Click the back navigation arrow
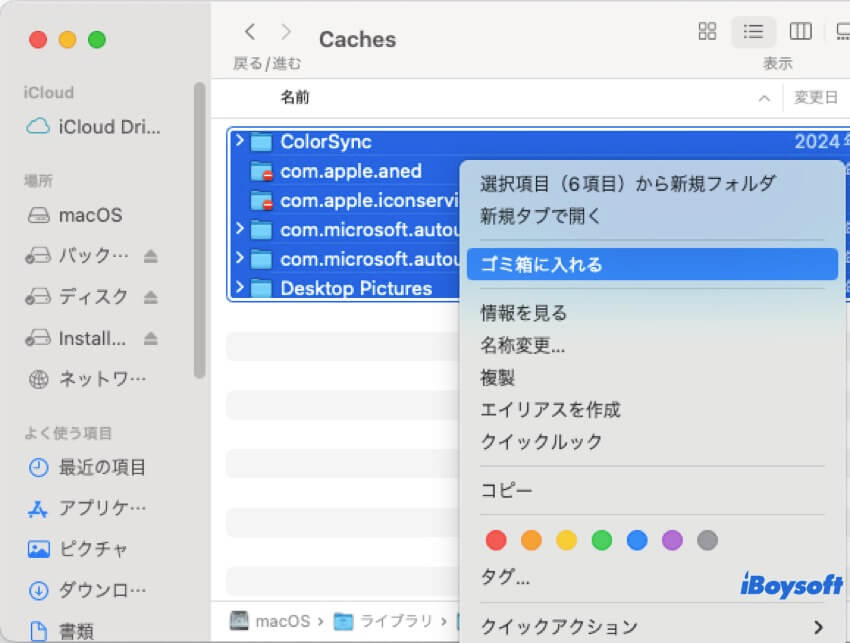Viewport: 850px width, 643px height. coord(250,31)
